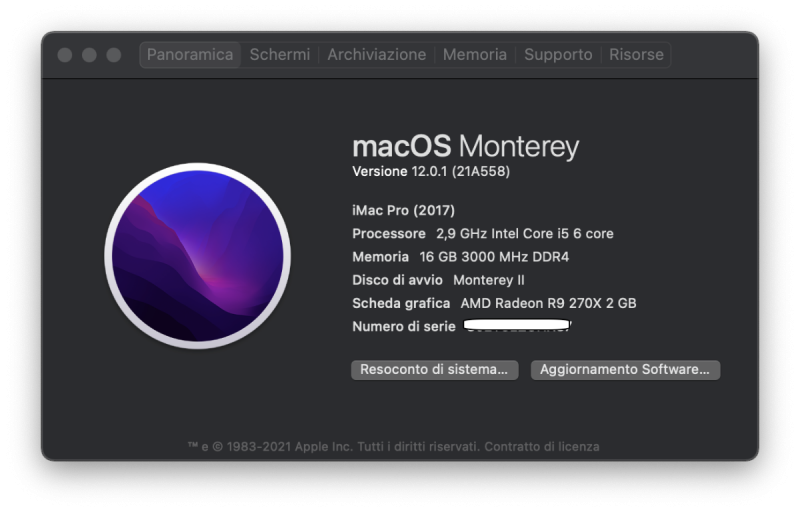Screen dimensions: 800x512
Task: Switch to the Panoramica tab
Action: coord(190,55)
